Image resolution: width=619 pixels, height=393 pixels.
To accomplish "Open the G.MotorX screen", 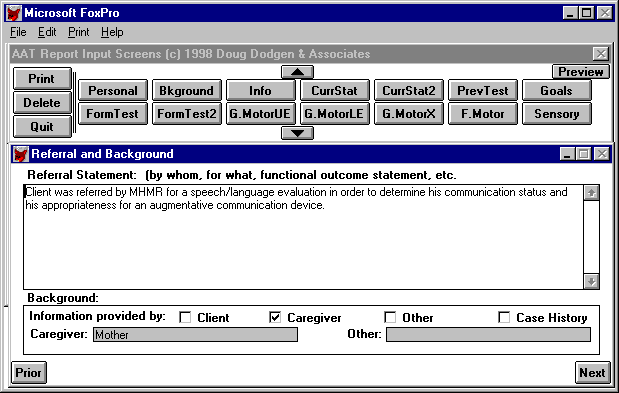I will point(409,114).
